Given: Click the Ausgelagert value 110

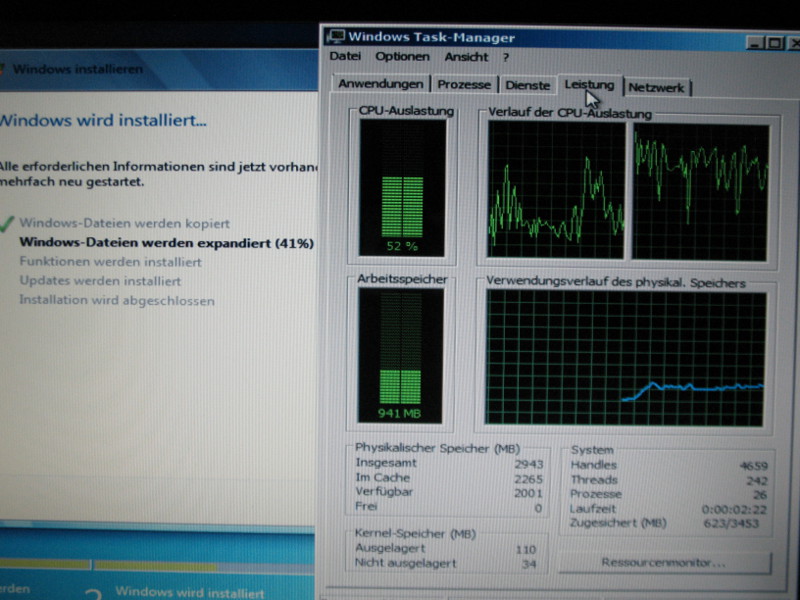Looking at the screenshot, I should point(526,549).
